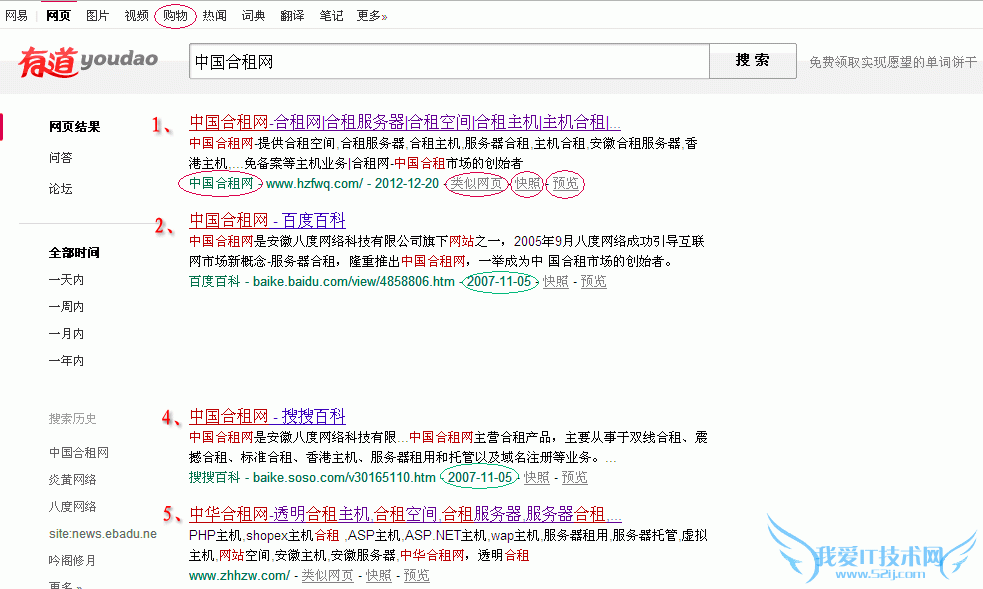The width and height of the screenshot is (983, 589).
Task: Open the 购物 tab
Action: [x=175, y=16]
